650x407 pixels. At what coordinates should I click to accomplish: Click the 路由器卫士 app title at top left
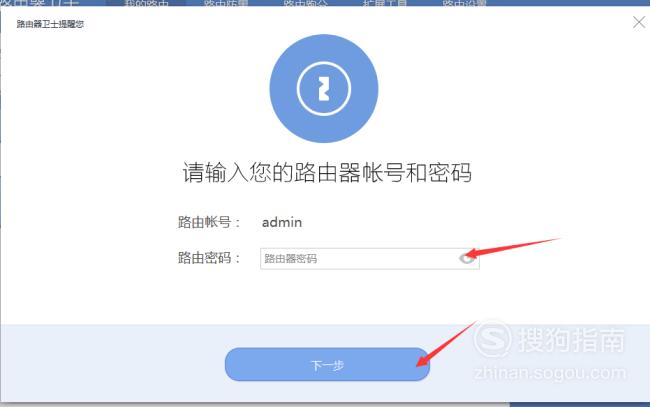(39, 3)
